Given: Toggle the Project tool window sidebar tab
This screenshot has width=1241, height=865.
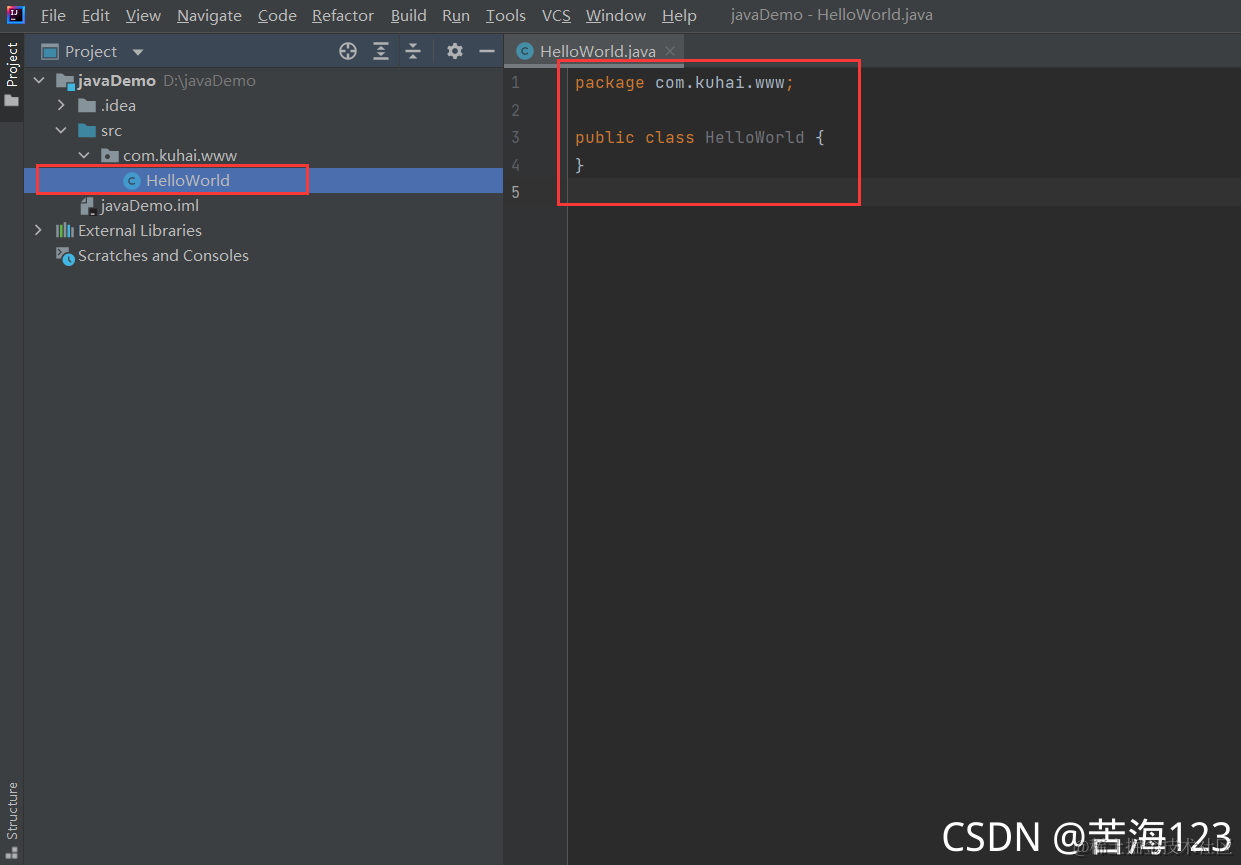Looking at the screenshot, I should pyautogui.click(x=12, y=76).
